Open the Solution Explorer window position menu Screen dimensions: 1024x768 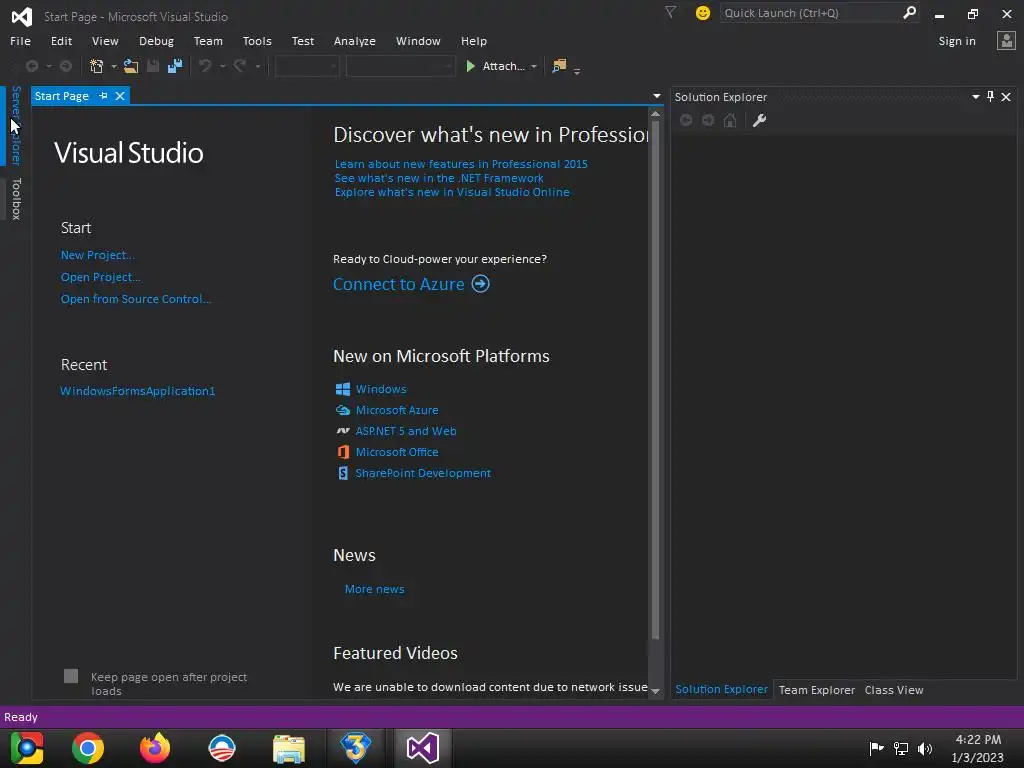point(976,97)
